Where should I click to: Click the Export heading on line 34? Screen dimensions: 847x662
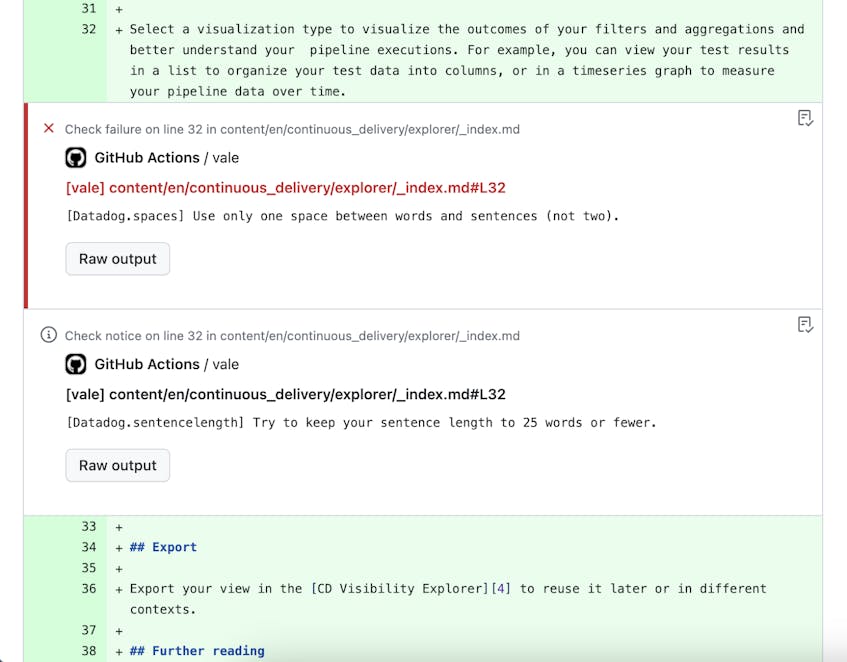(164, 547)
